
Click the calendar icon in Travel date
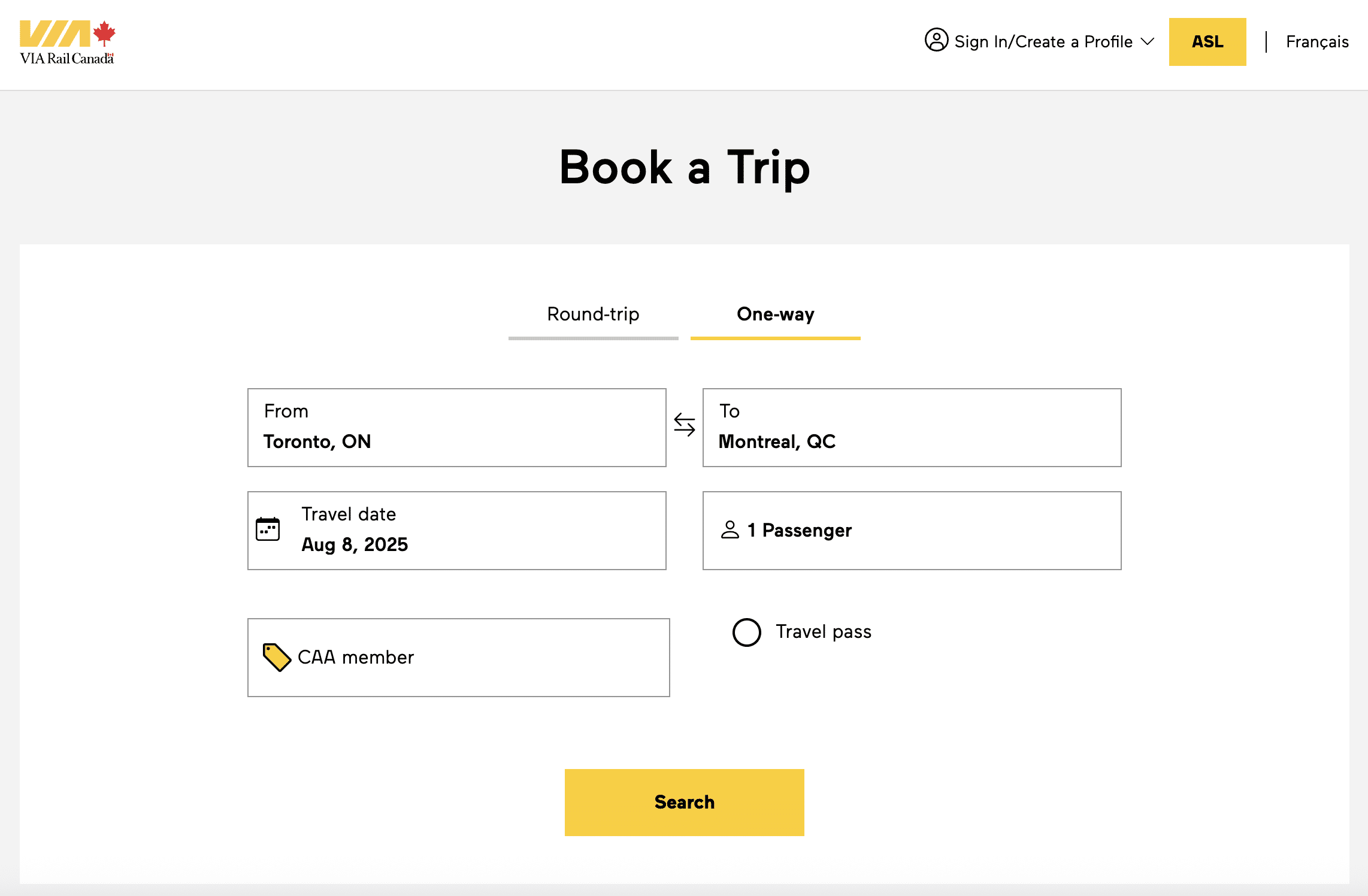268,528
